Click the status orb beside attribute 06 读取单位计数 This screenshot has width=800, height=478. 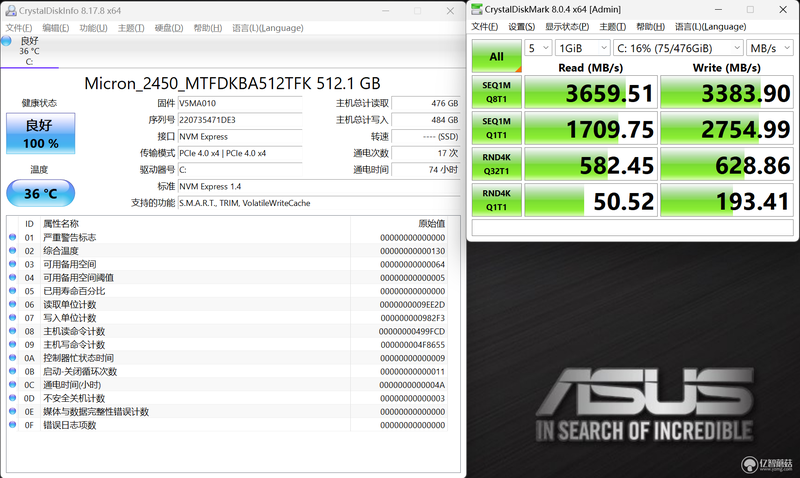click(13, 304)
